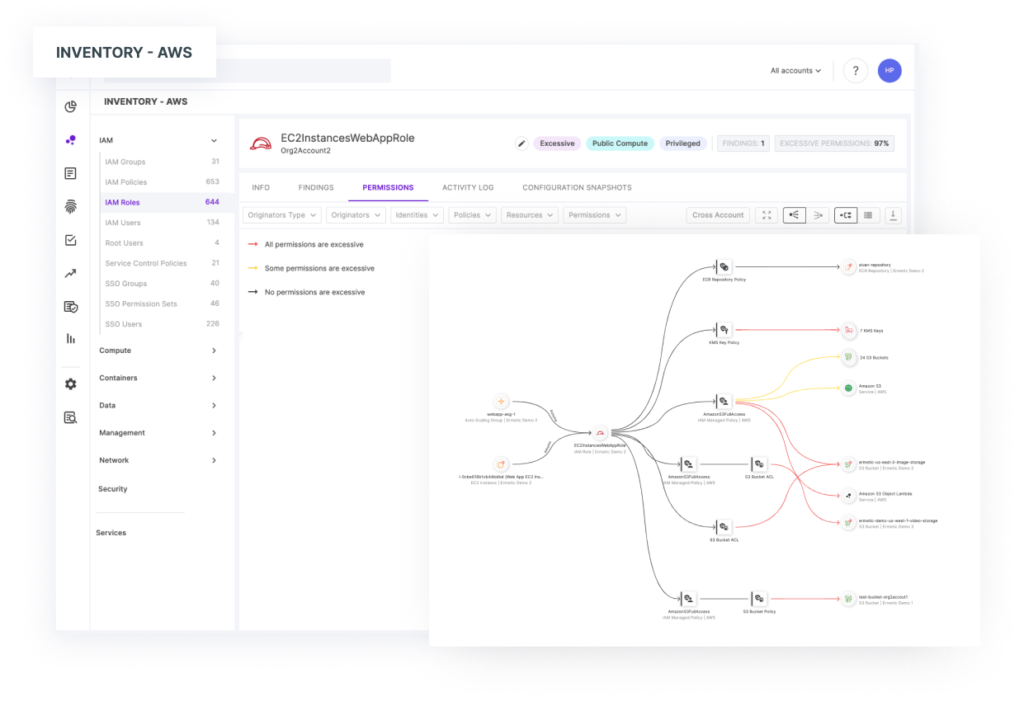This screenshot has width=1024, height=706.
Task: Switch to the FINDINGS tab
Action: pyautogui.click(x=316, y=187)
